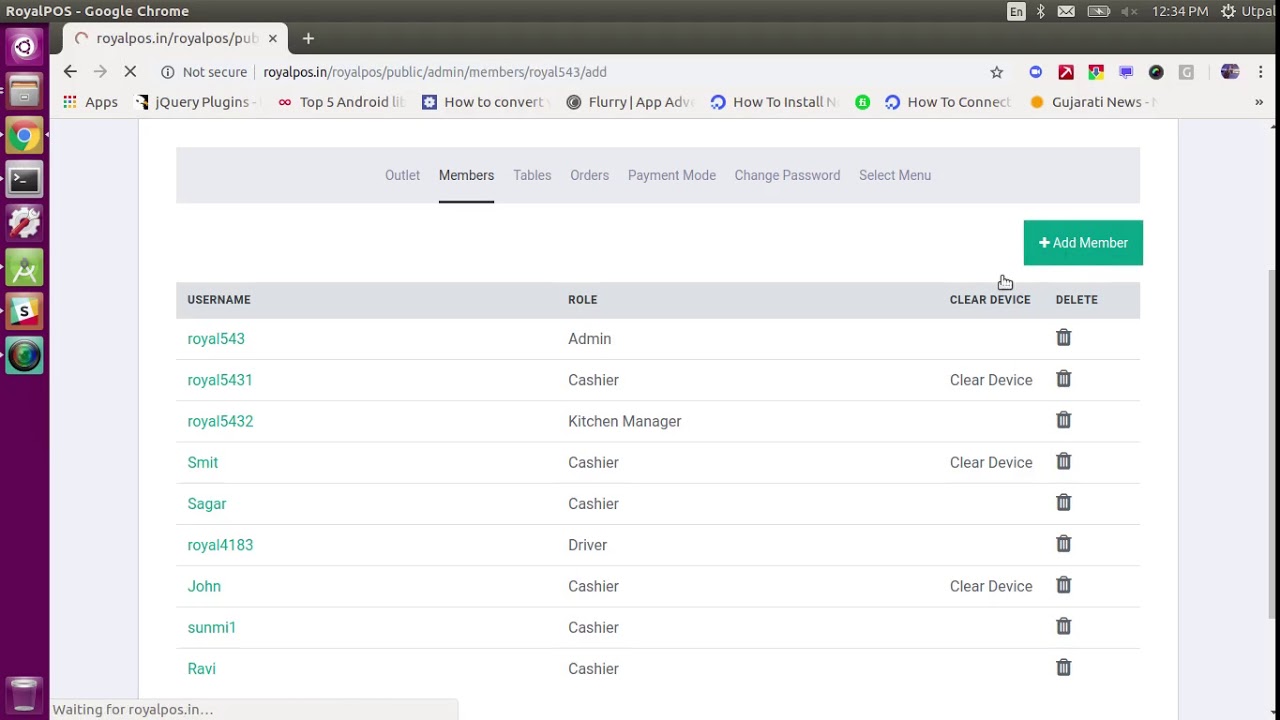Image resolution: width=1280 pixels, height=720 pixels.
Task: Open Ubuntu dash search launcher
Action: 24,47
